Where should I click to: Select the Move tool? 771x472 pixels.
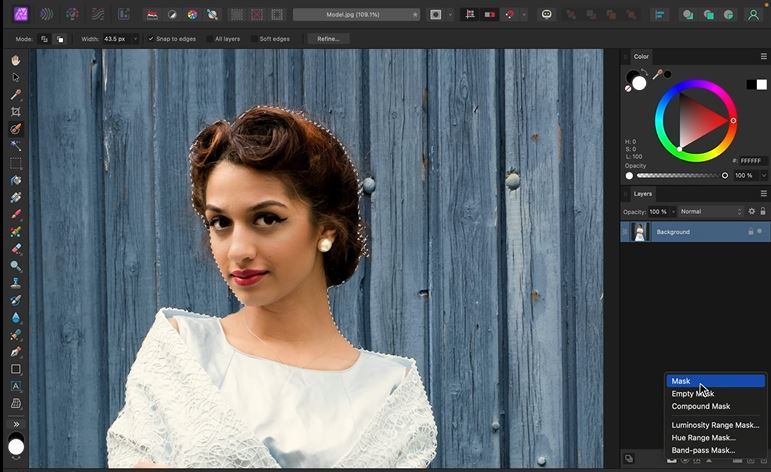pyautogui.click(x=16, y=78)
